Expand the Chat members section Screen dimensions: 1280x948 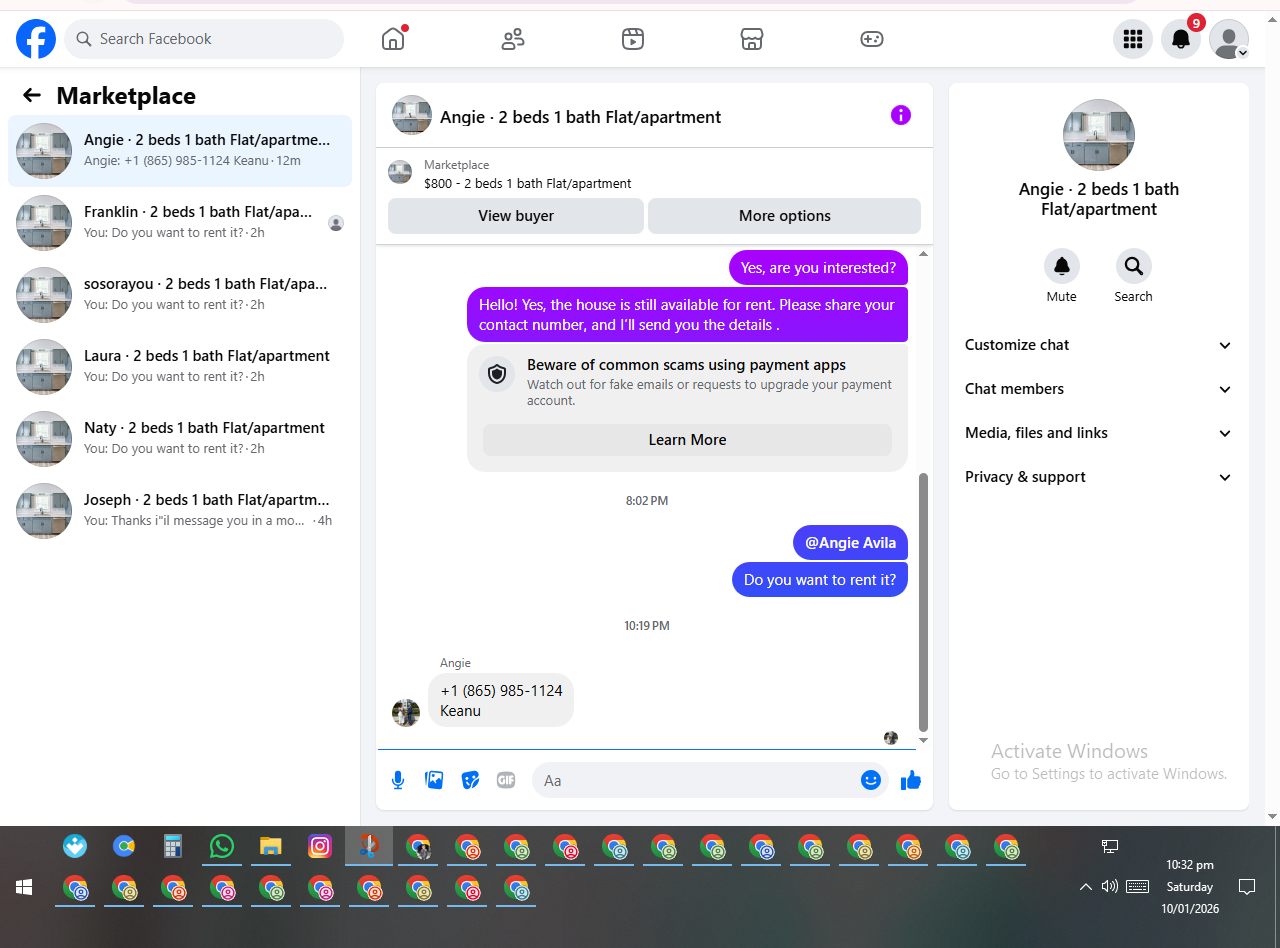[1099, 389]
